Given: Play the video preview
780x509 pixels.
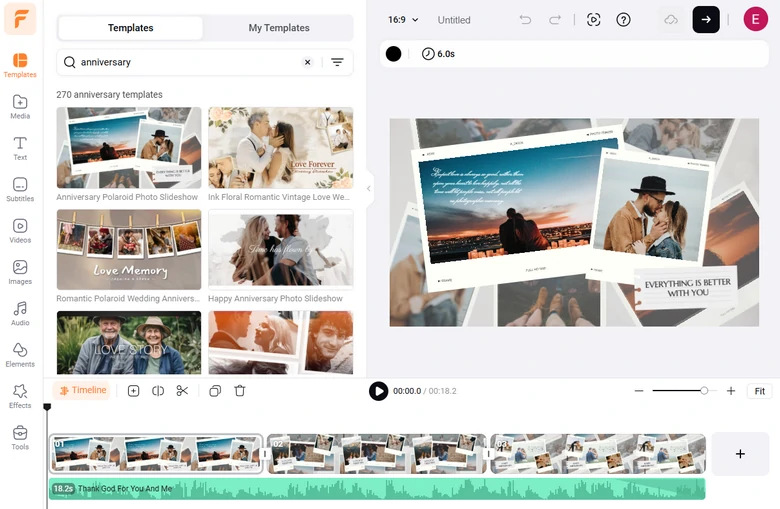Looking at the screenshot, I should click(379, 391).
